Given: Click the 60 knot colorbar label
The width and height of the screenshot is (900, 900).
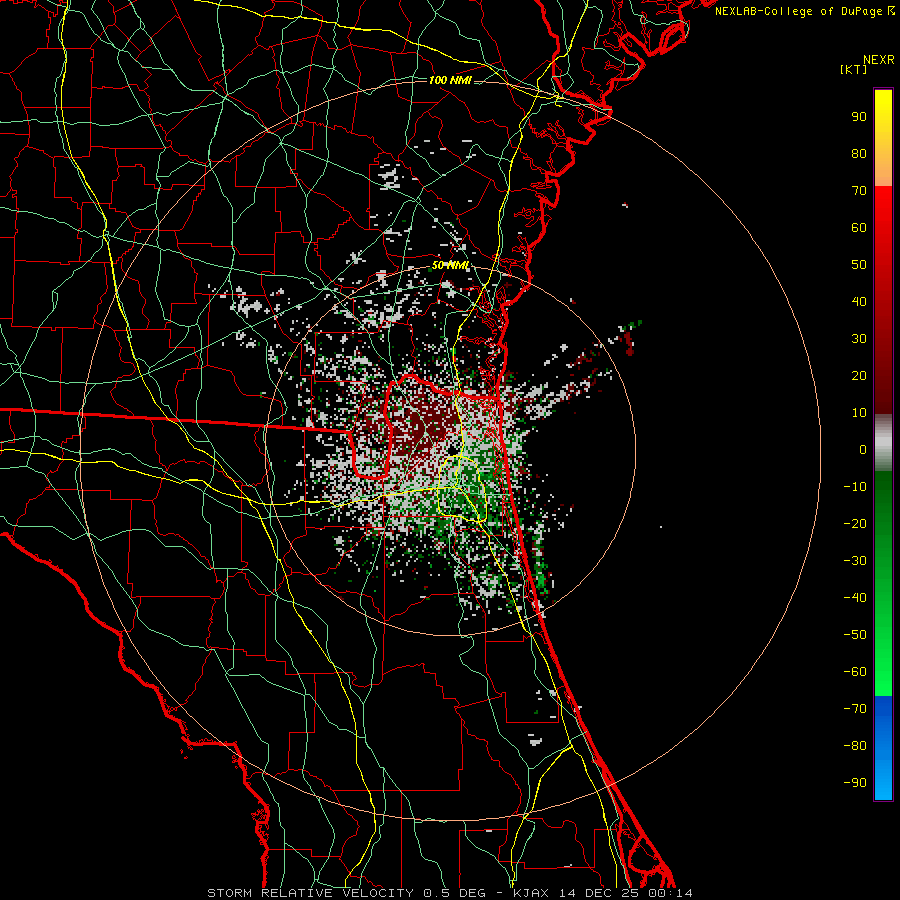Looking at the screenshot, I should [x=859, y=228].
